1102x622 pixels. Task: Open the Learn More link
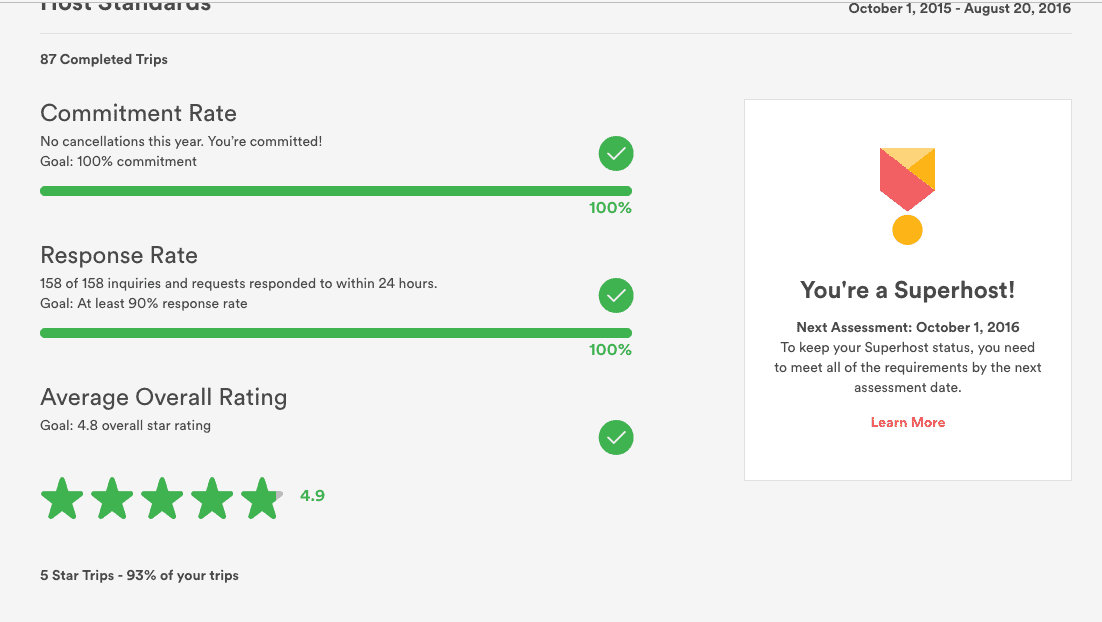[x=907, y=422]
